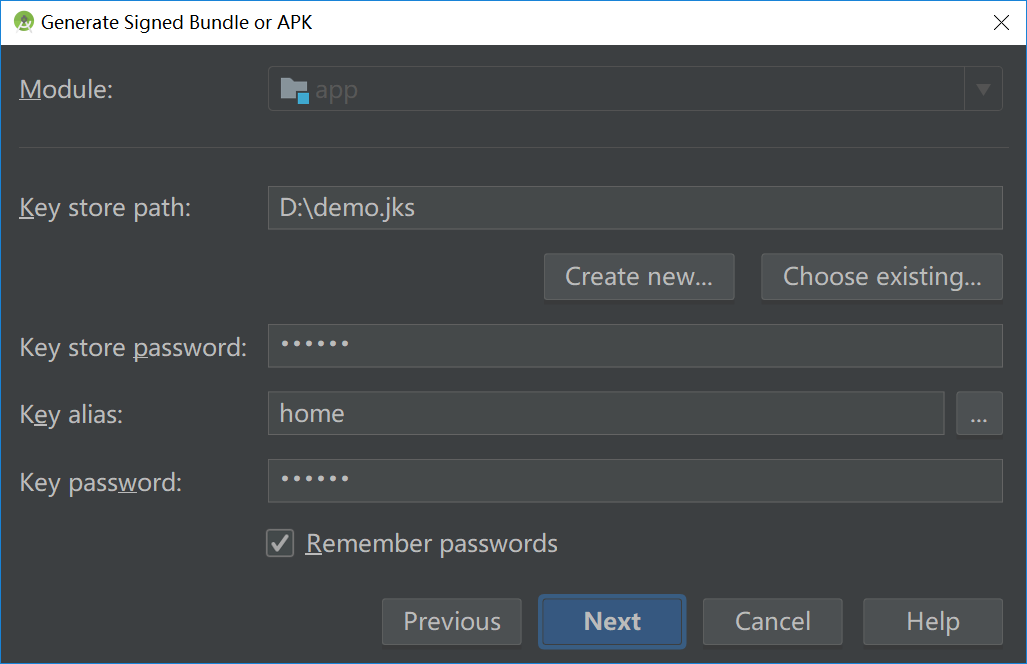The width and height of the screenshot is (1027, 664).
Task: Click into the Key store password field
Action: pos(635,346)
